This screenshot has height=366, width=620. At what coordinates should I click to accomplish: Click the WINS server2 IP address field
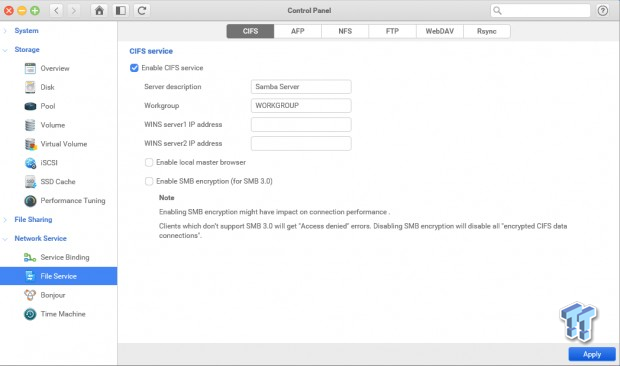pos(301,143)
